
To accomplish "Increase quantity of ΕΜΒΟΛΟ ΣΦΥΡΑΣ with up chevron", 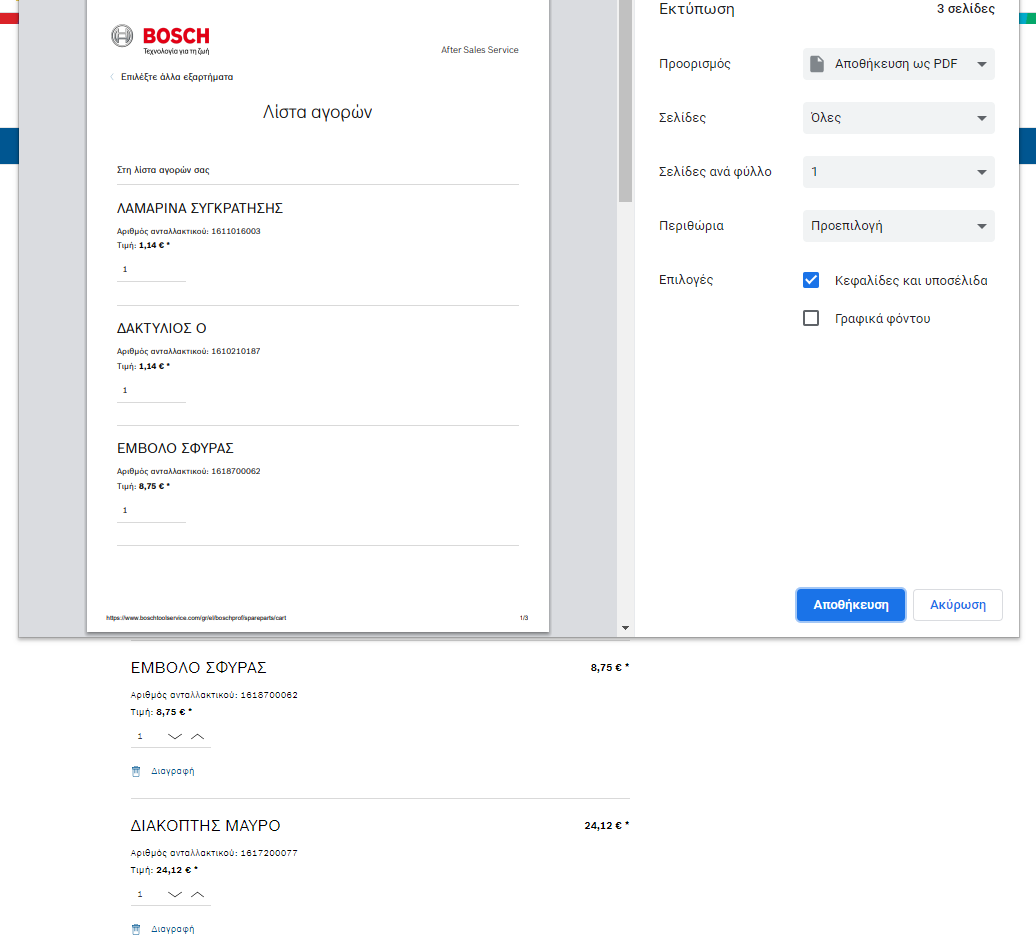I will click(x=197, y=736).
